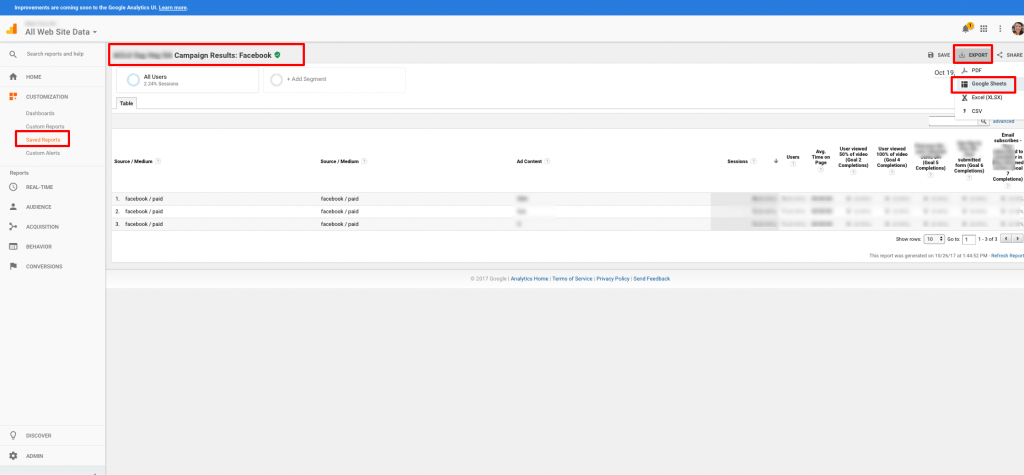Click row 3 facebook / paid source
Image resolution: width=1024 pixels, height=475 pixels.
point(144,224)
